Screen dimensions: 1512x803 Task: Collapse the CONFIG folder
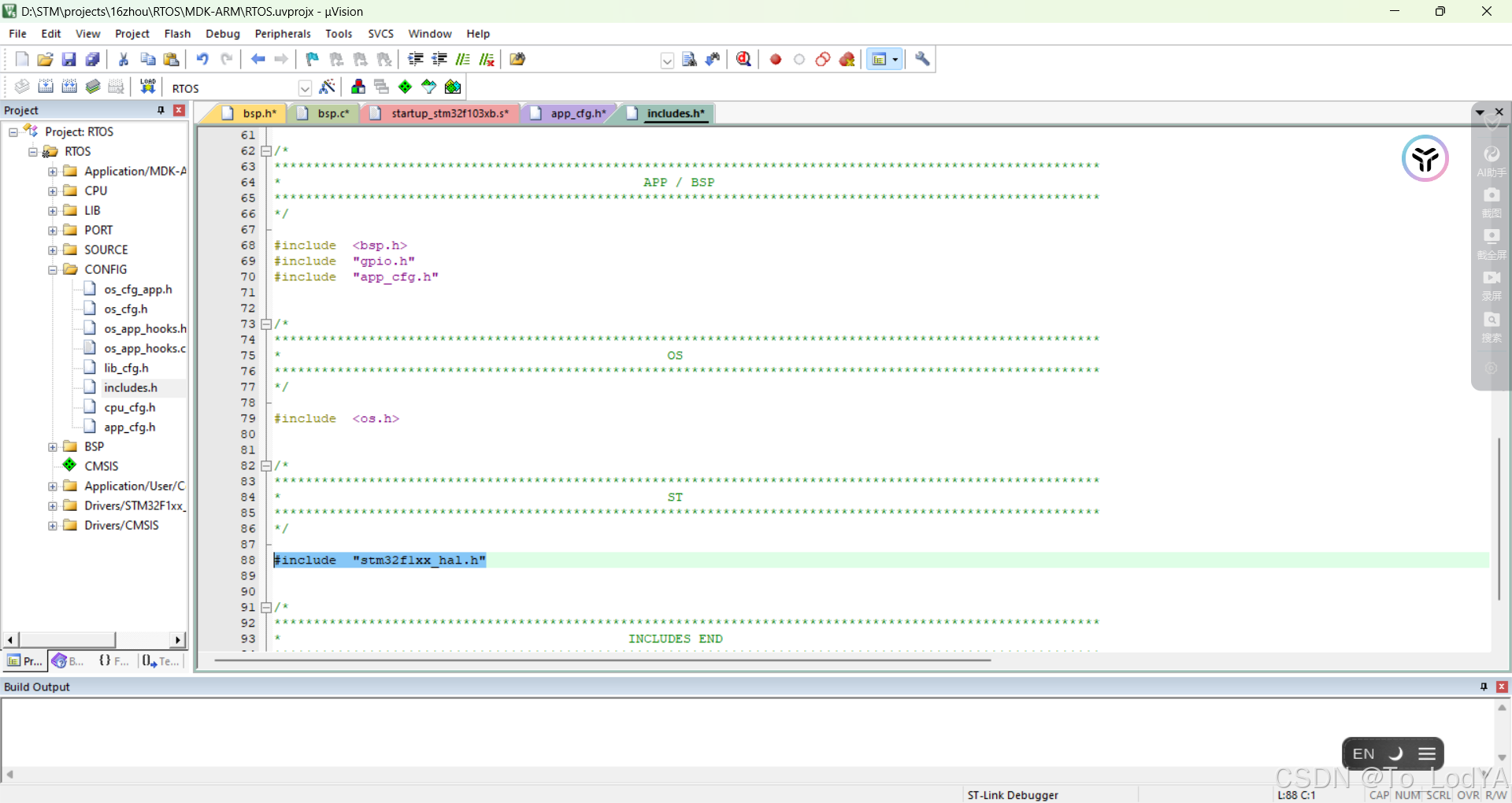point(53,270)
